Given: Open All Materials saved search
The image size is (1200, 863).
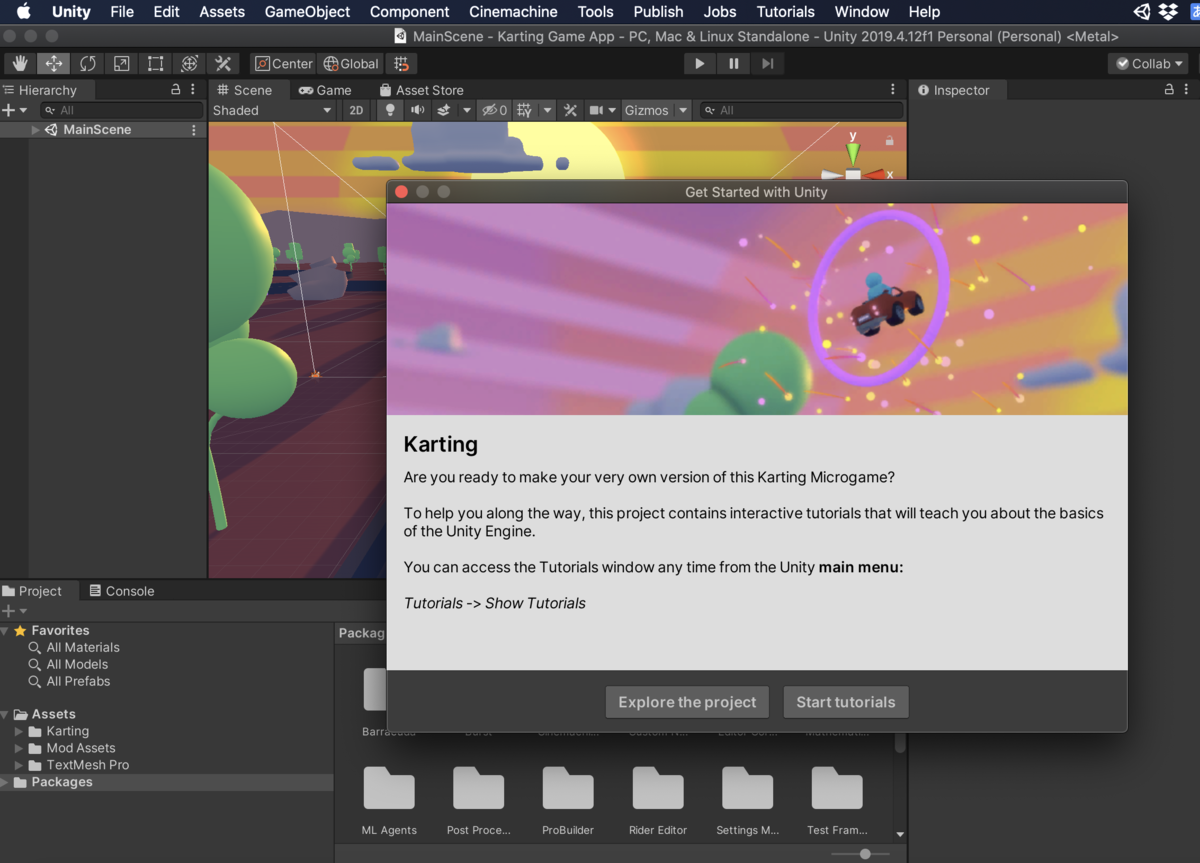Looking at the screenshot, I should [83, 648].
